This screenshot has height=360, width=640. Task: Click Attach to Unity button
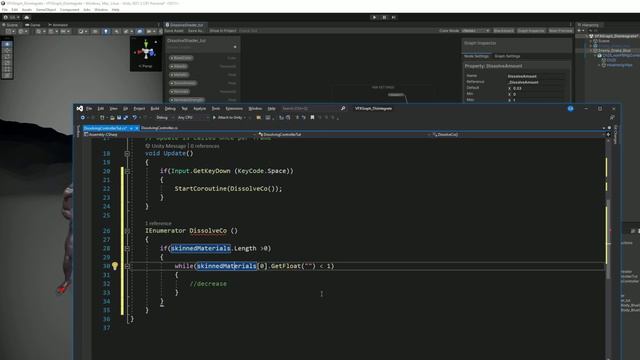[230, 118]
